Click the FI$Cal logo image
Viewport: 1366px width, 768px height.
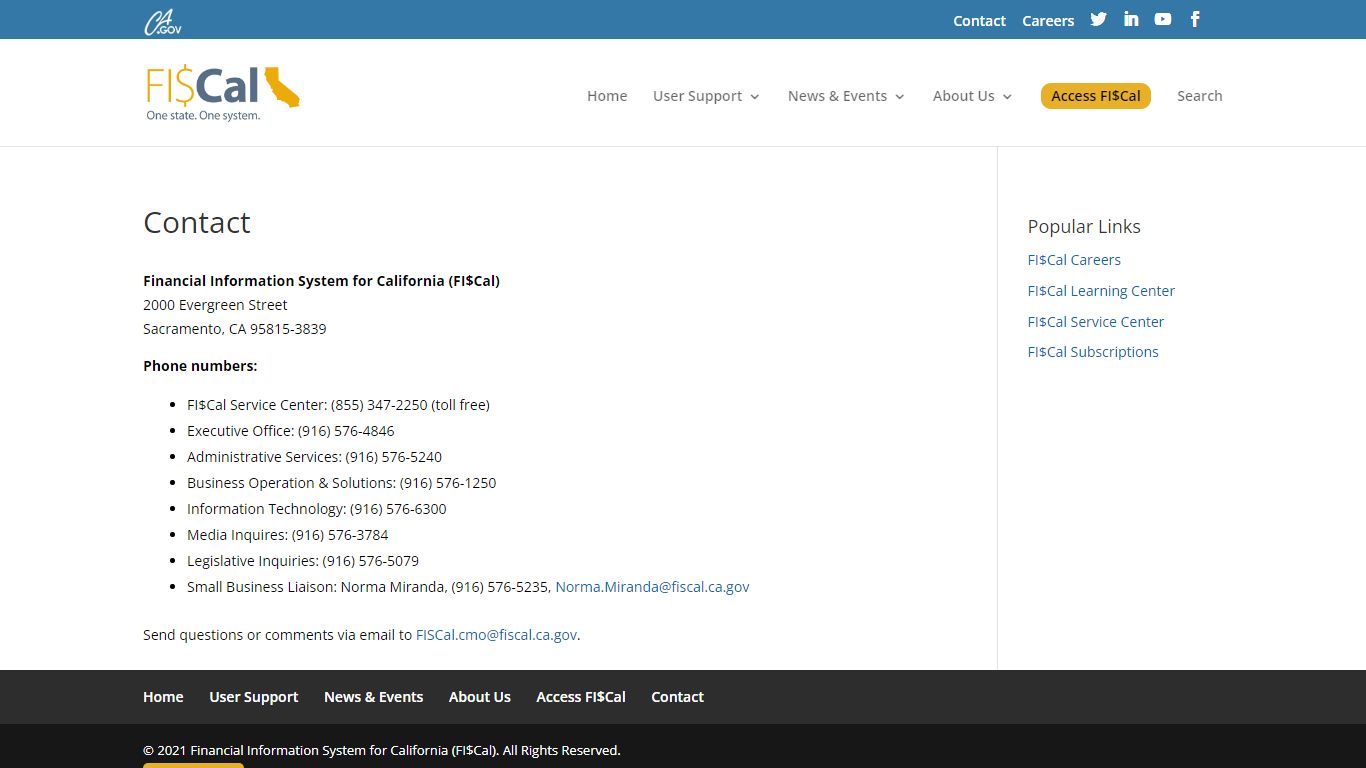(x=223, y=93)
